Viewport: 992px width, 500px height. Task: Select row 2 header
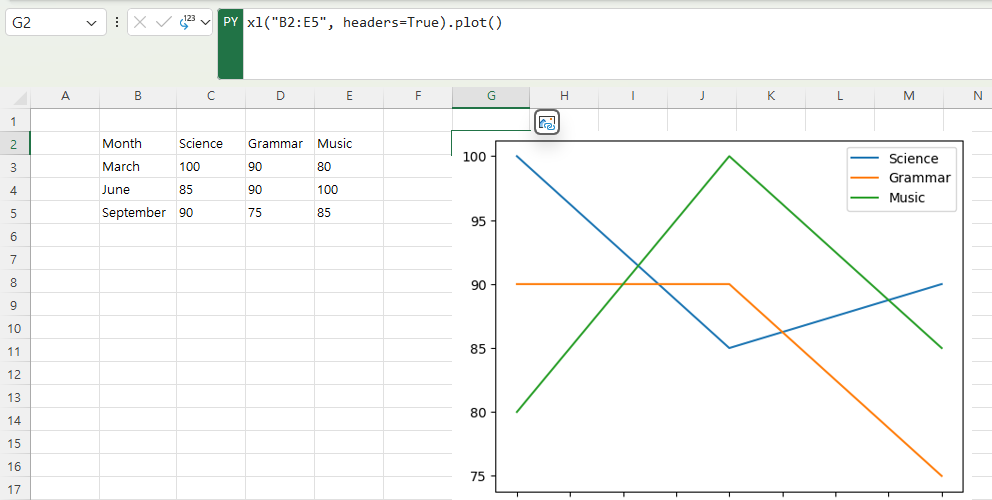(x=15, y=144)
